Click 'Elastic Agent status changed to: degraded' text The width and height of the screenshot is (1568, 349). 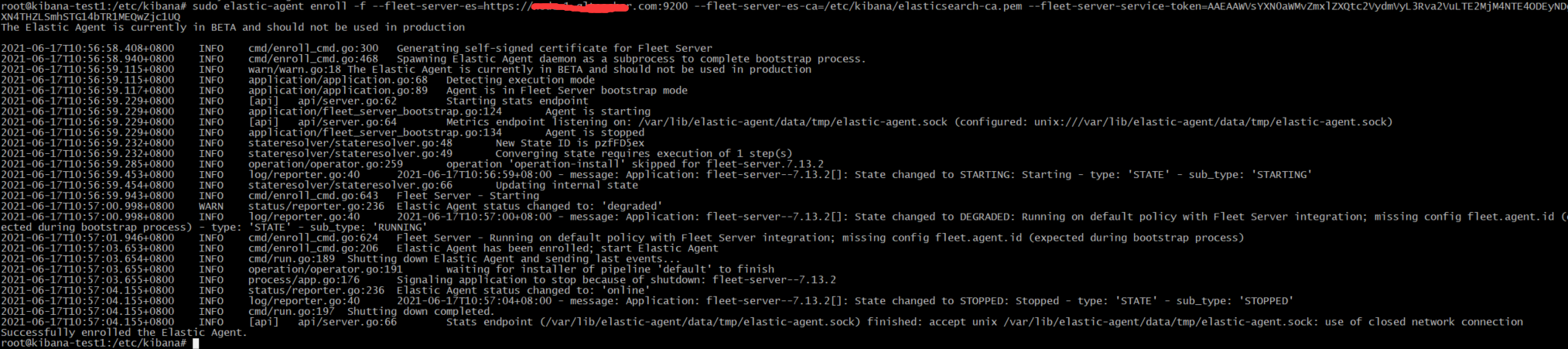click(529, 207)
